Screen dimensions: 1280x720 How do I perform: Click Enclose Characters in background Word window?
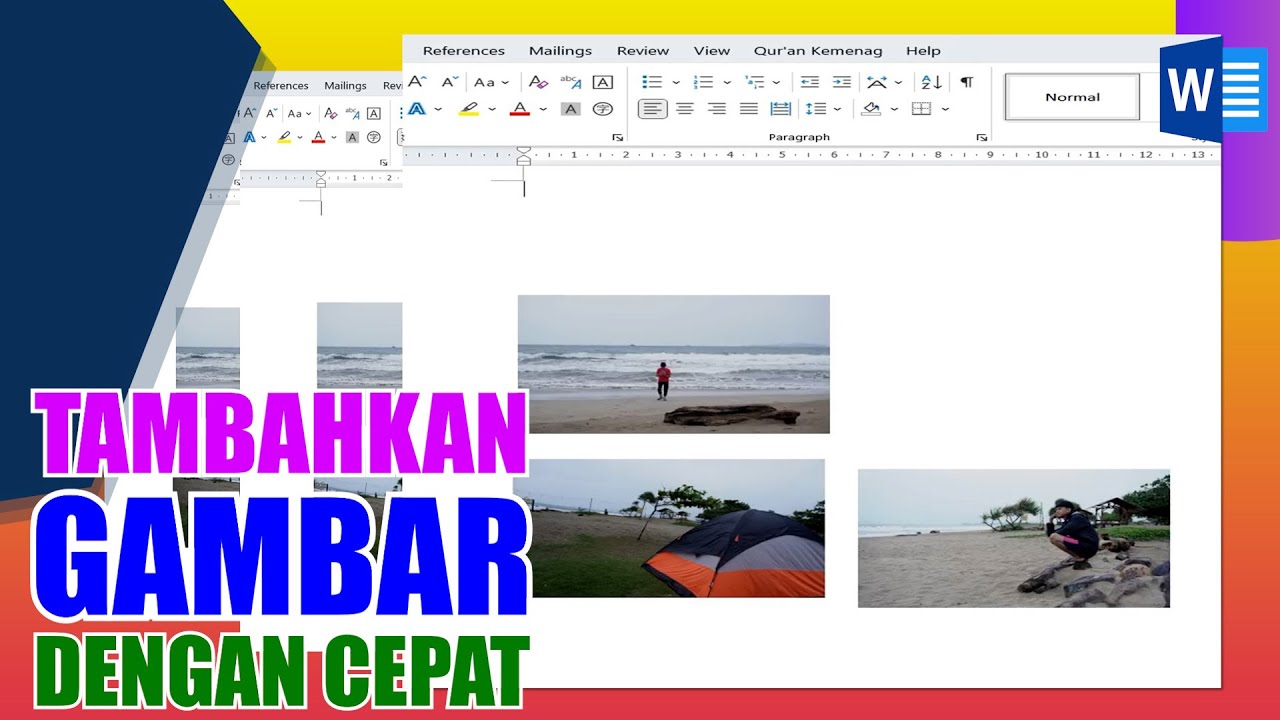click(x=373, y=137)
